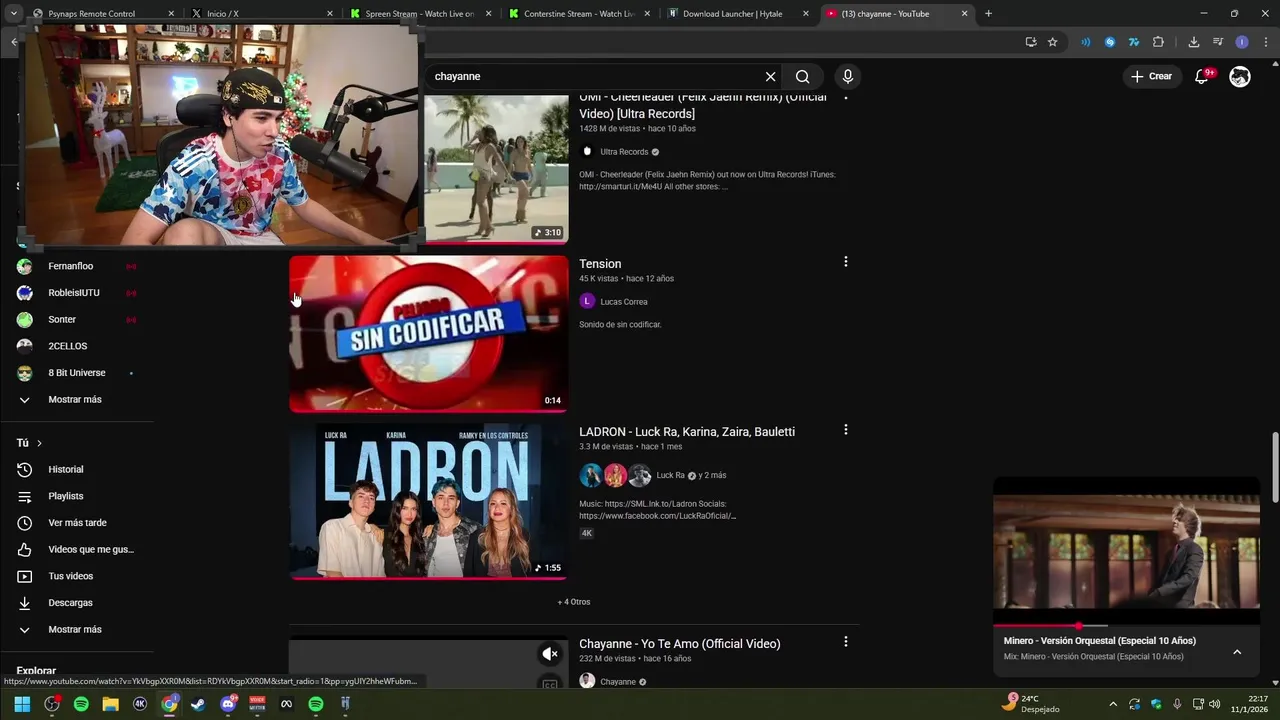Open Ultra Records channel link
This screenshot has height=720, width=1280.
coord(624,152)
